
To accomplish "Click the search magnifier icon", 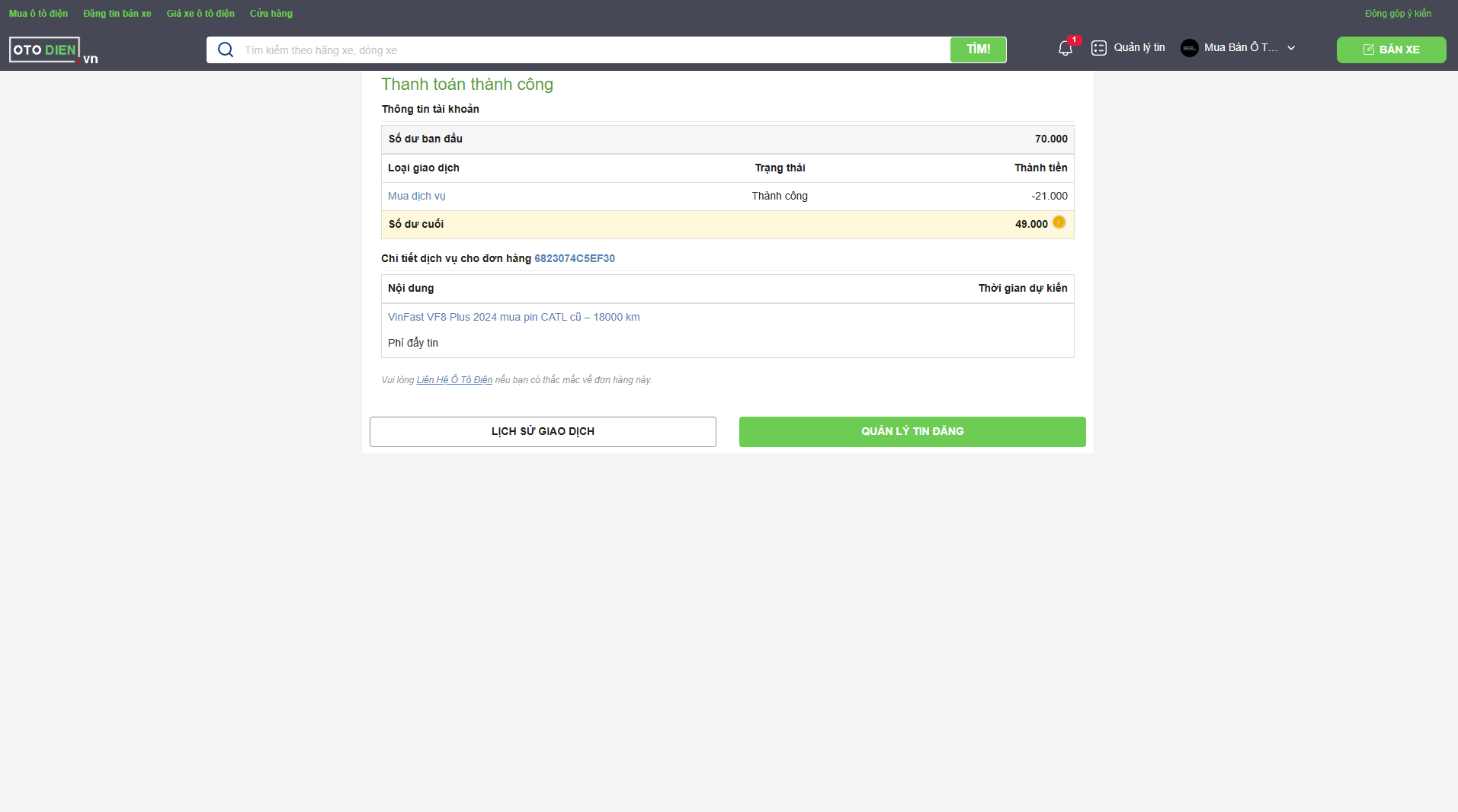I will (x=226, y=50).
